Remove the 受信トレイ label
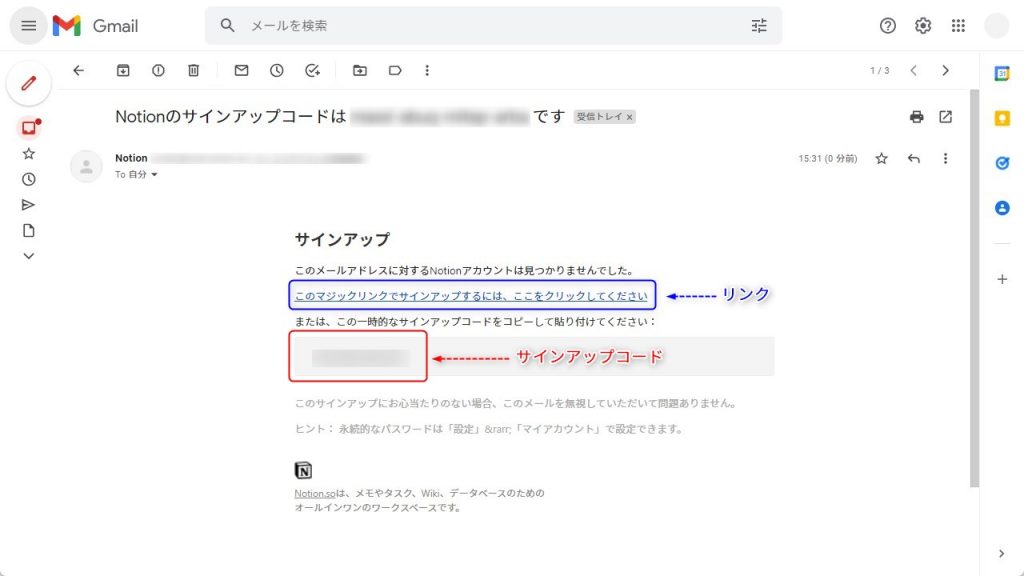The height and width of the screenshot is (576, 1024). (630, 117)
